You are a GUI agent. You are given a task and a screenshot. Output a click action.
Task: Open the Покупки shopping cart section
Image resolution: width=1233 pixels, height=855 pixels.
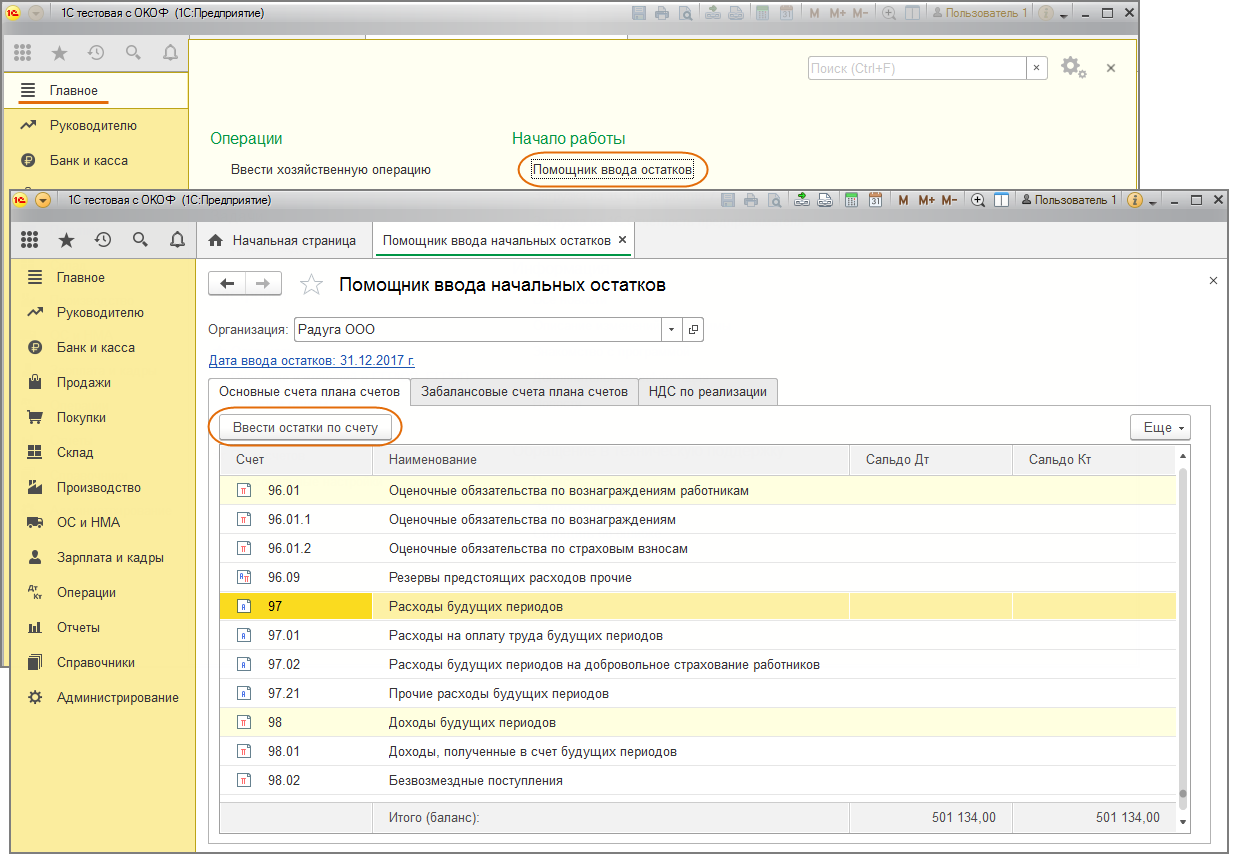pos(80,417)
